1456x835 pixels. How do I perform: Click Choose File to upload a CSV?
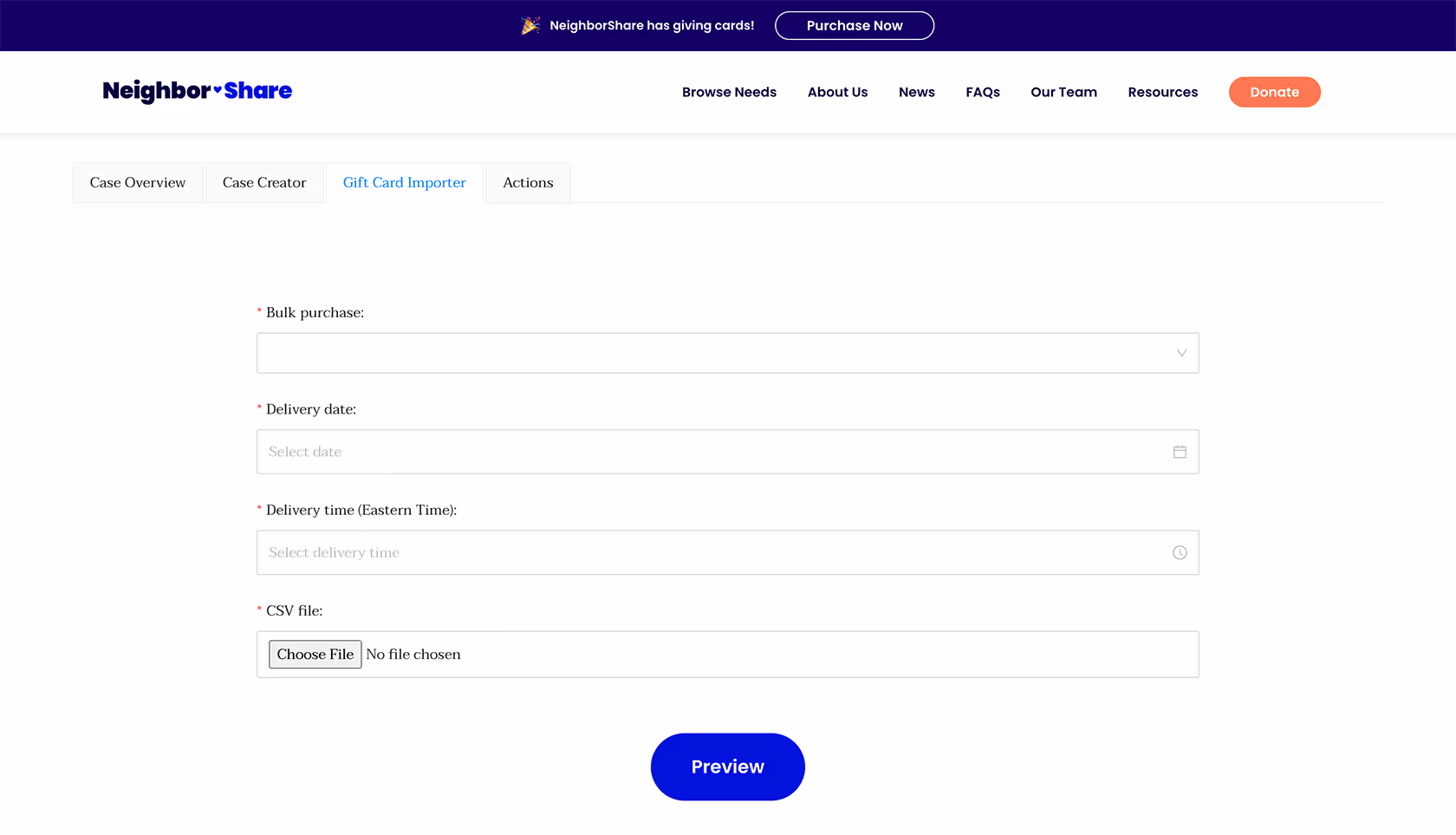coord(315,654)
